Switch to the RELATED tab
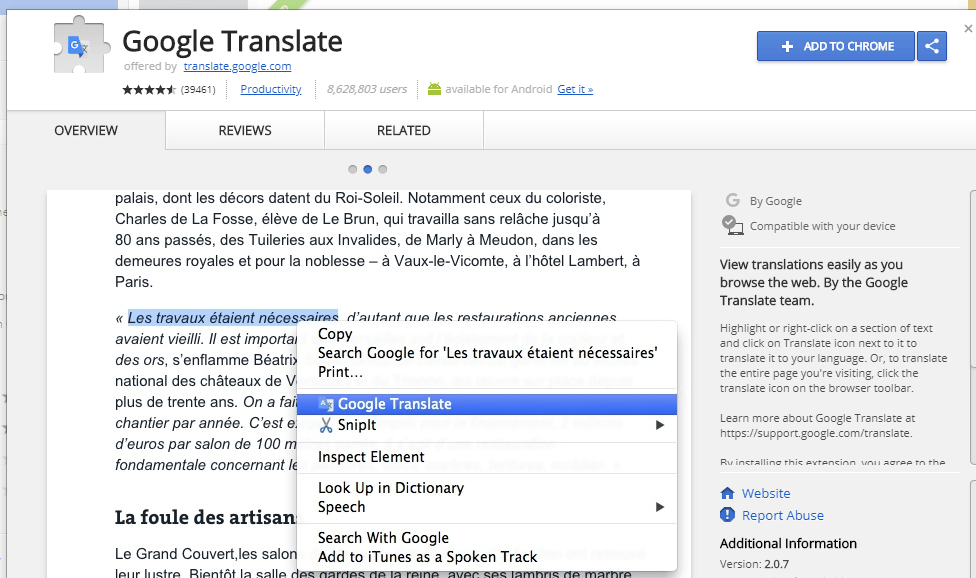The image size is (976, 578). (403, 131)
